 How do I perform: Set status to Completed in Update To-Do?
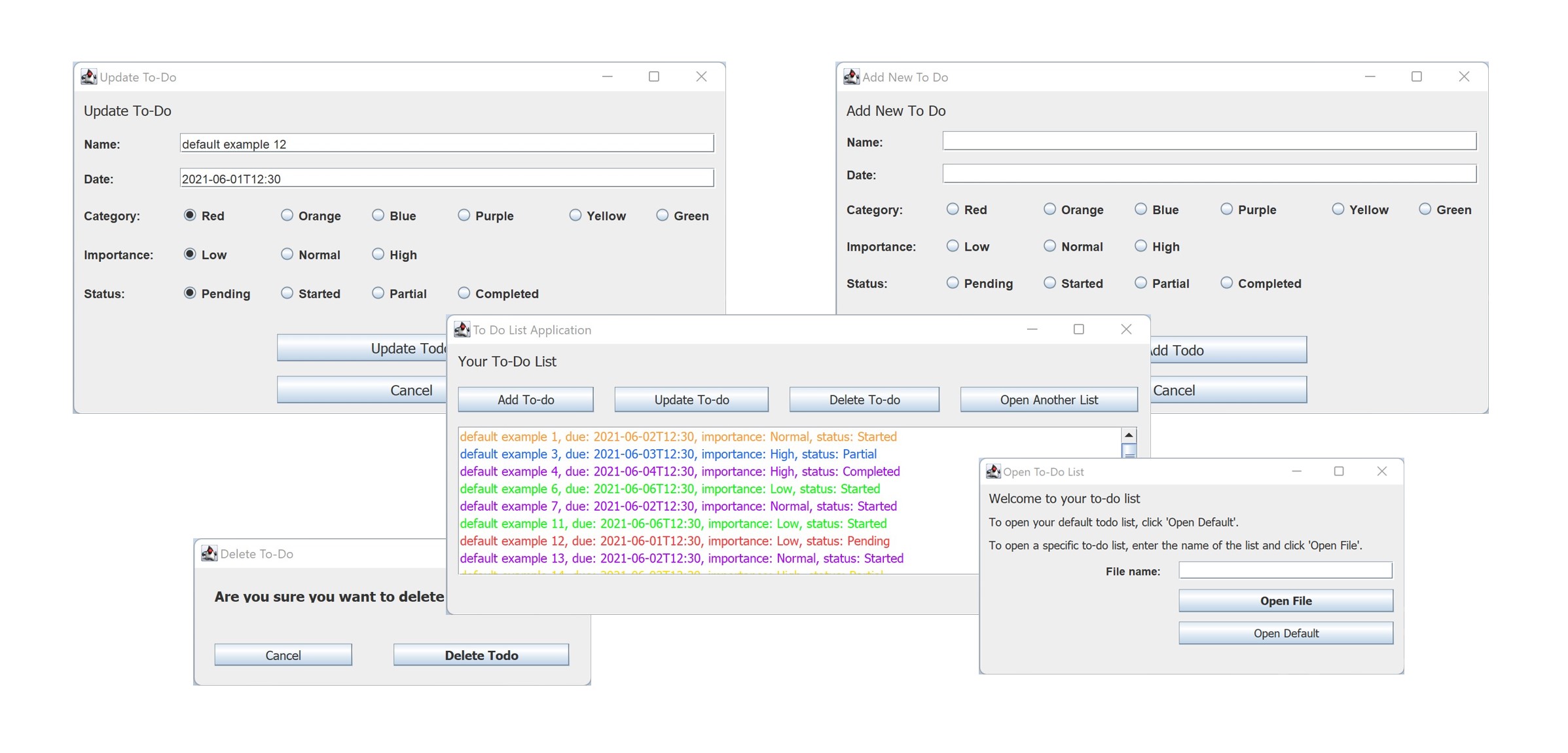464,293
